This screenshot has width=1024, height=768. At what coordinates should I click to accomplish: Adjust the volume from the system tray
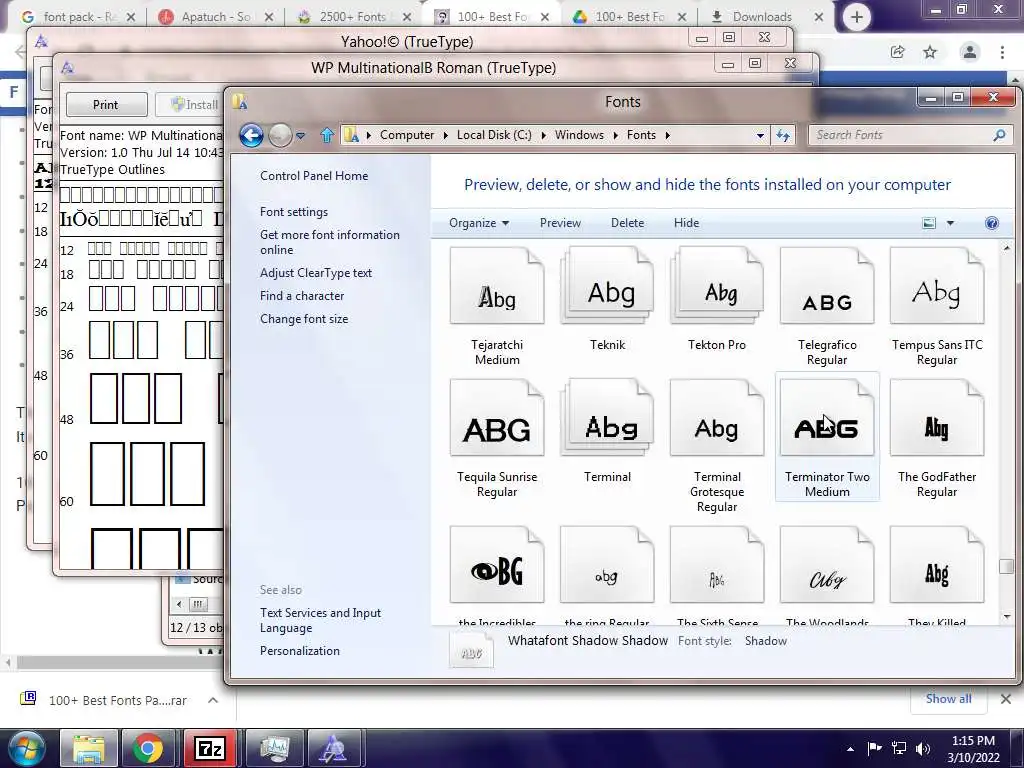(923, 748)
